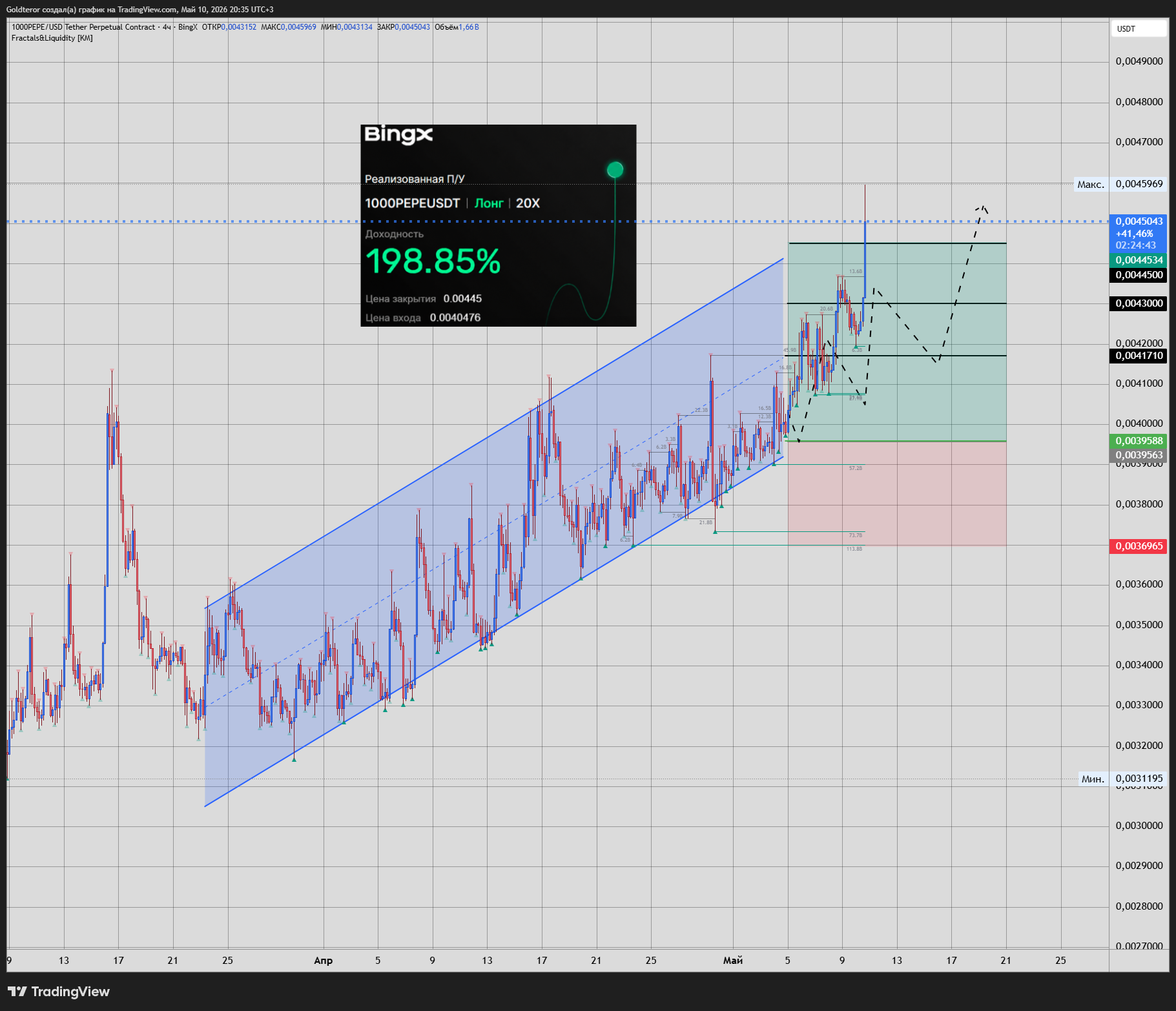Click the 4ч timeframe label in the chart title
Image resolution: width=1176 pixels, height=1011 pixels.
167,27
